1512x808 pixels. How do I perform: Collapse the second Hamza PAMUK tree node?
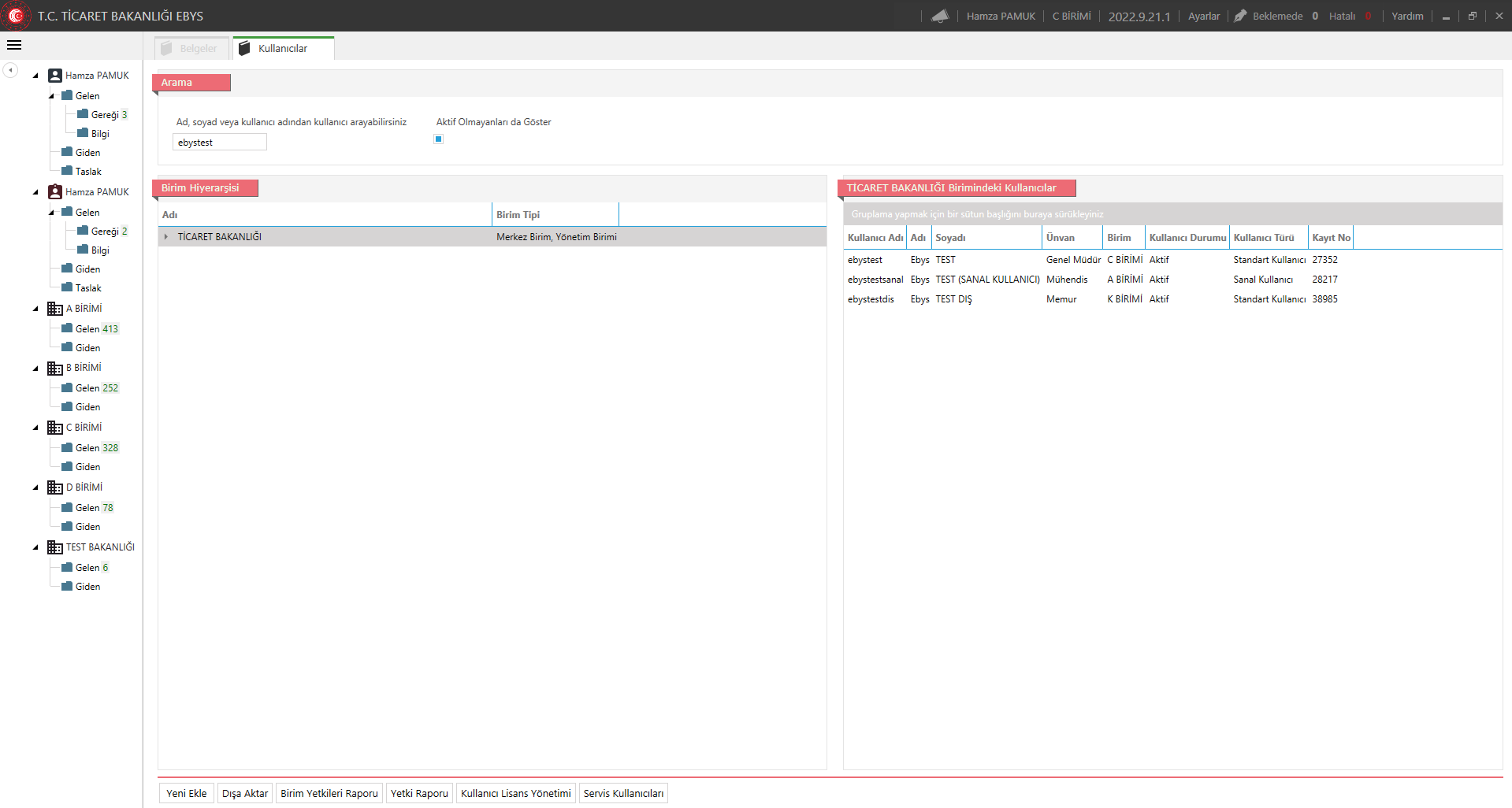[35, 192]
